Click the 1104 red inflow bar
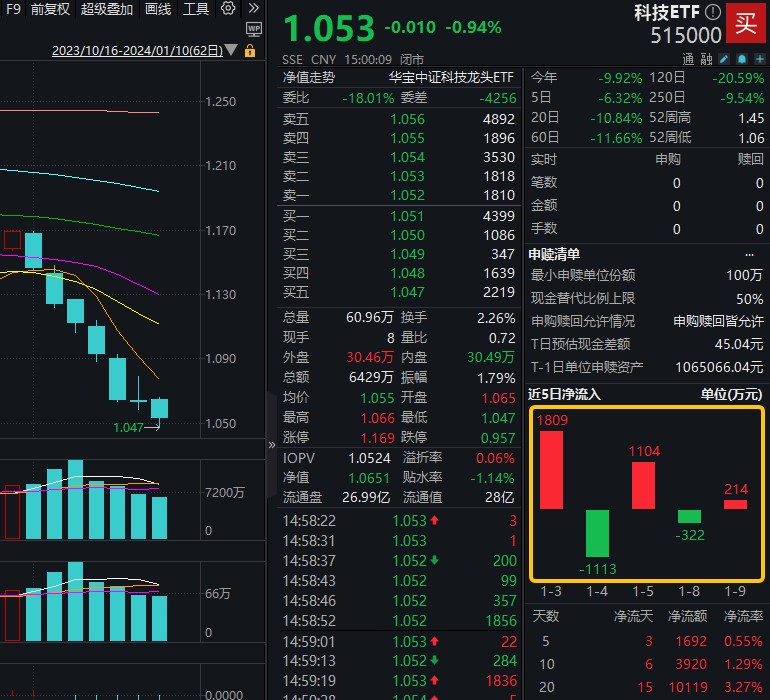Image resolution: width=770 pixels, height=700 pixels. 643,485
